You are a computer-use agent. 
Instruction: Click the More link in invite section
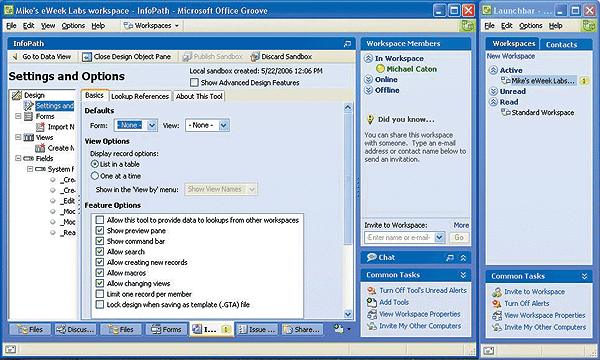(461, 225)
